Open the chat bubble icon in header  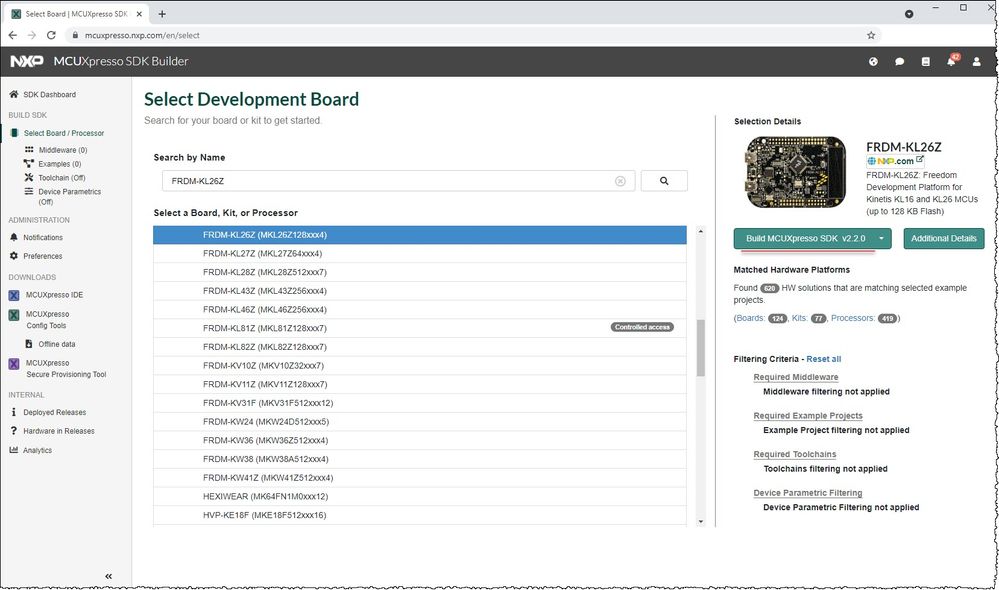coord(900,62)
